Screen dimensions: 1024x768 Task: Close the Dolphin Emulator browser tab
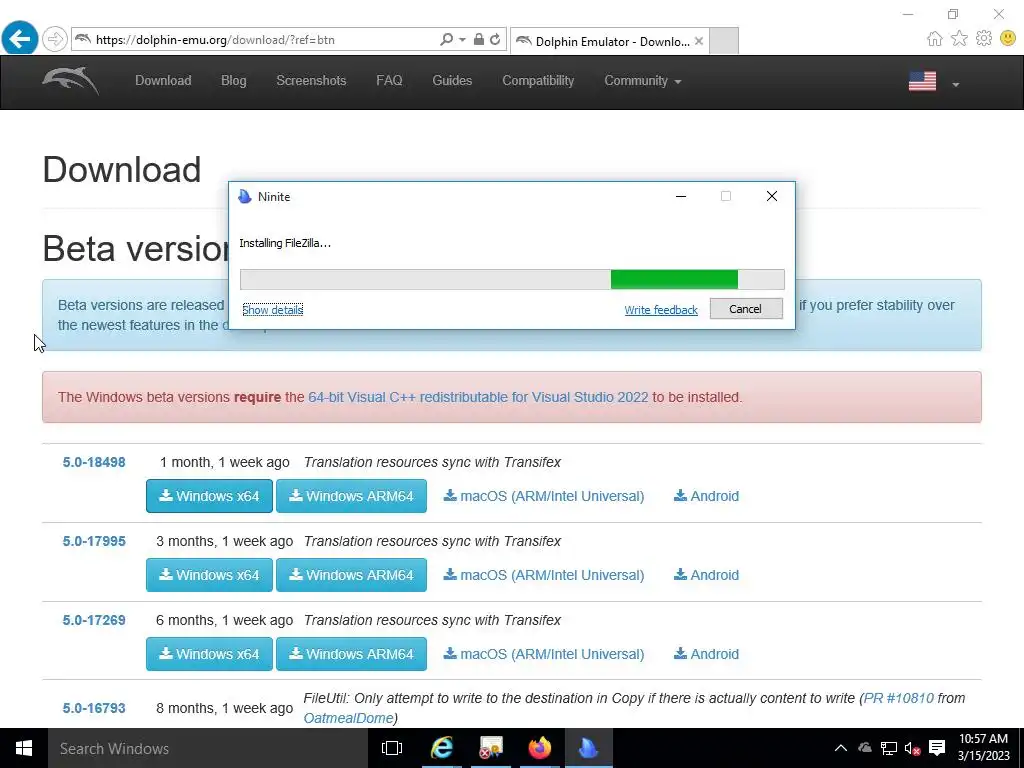coord(699,41)
